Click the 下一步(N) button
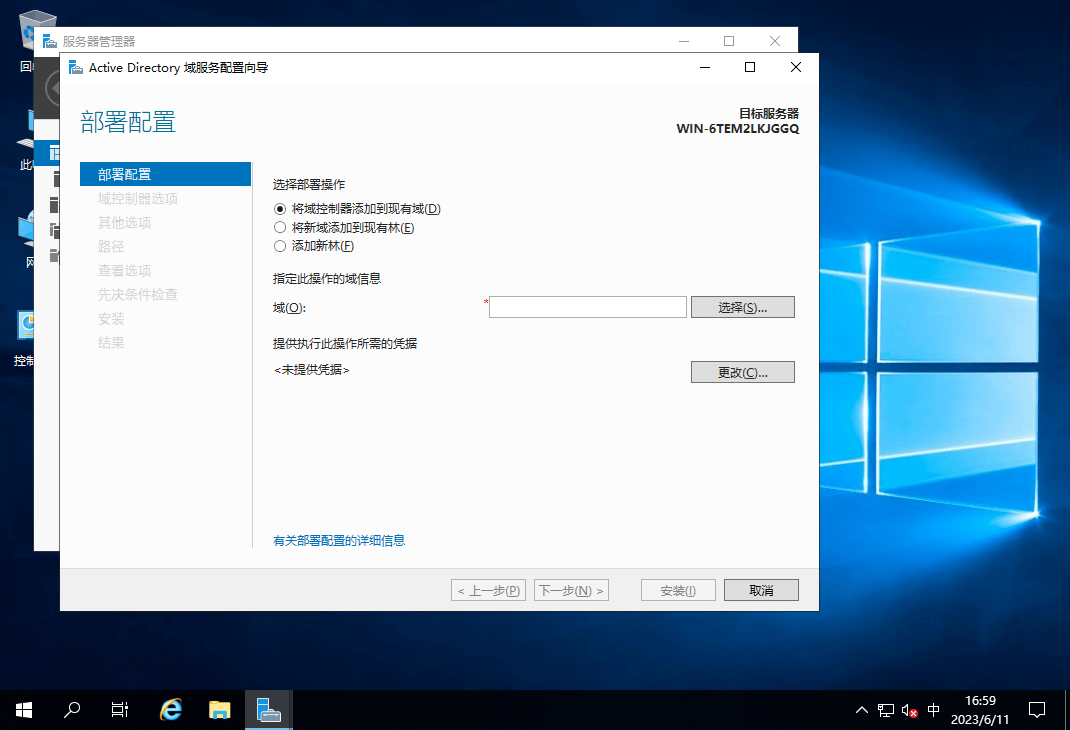This screenshot has width=1070, height=730. click(x=571, y=590)
